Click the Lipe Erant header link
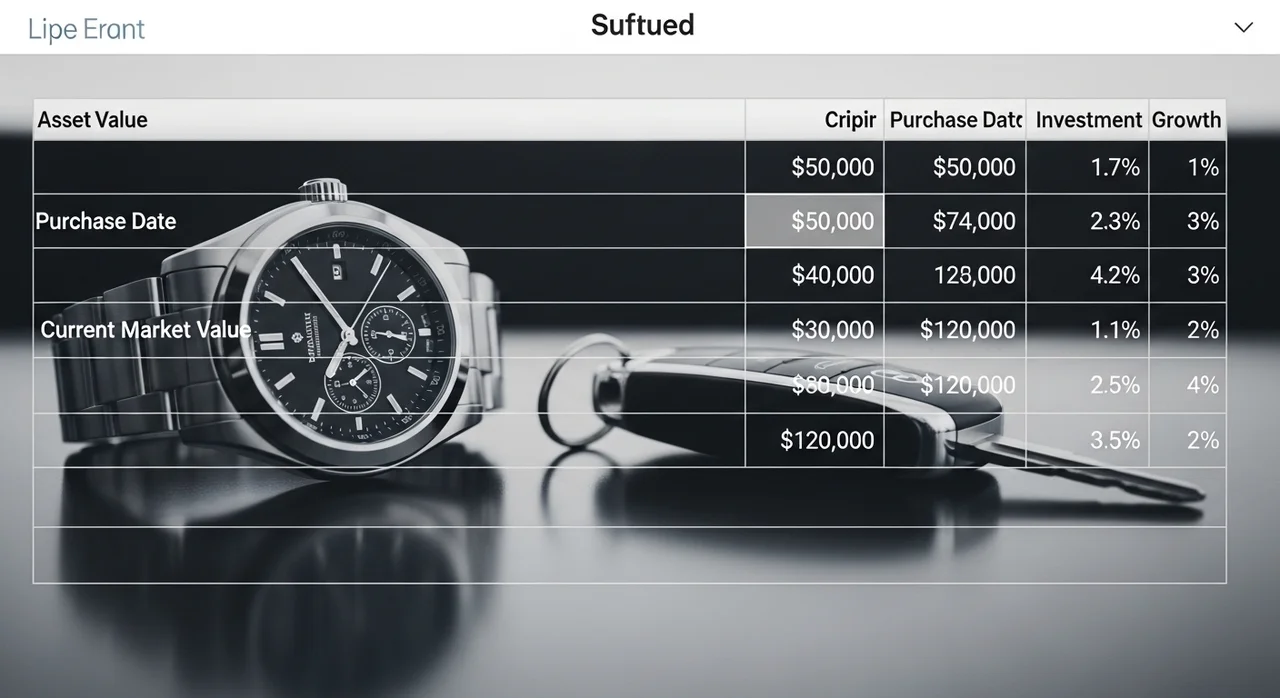This screenshot has width=1280, height=698. tap(86, 29)
